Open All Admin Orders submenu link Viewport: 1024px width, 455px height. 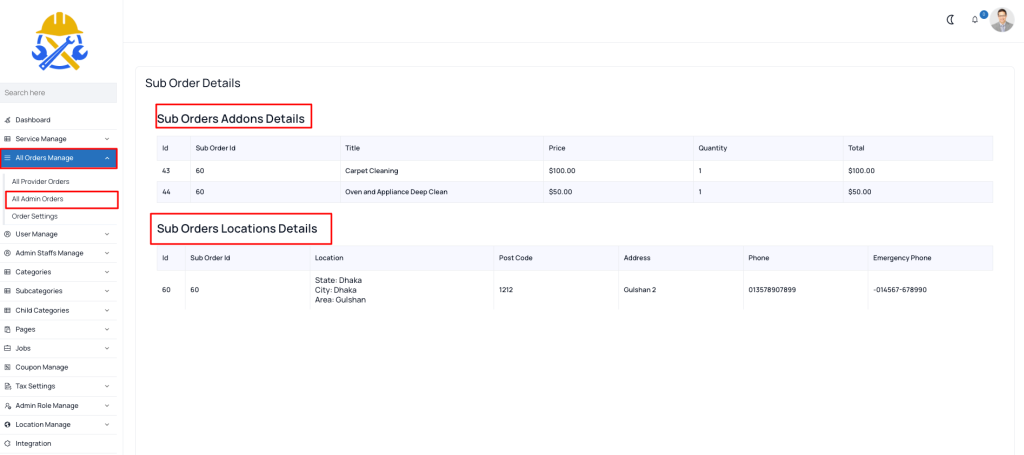click(37, 198)
